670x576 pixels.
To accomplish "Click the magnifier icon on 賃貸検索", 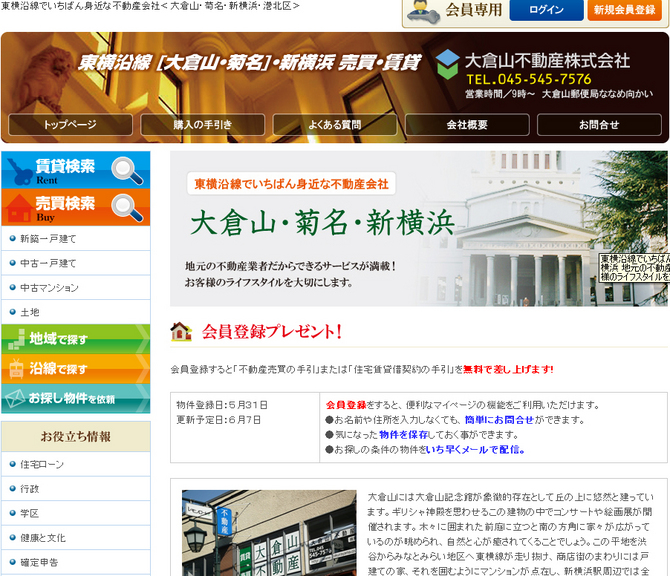I will (x=127, y=171).
